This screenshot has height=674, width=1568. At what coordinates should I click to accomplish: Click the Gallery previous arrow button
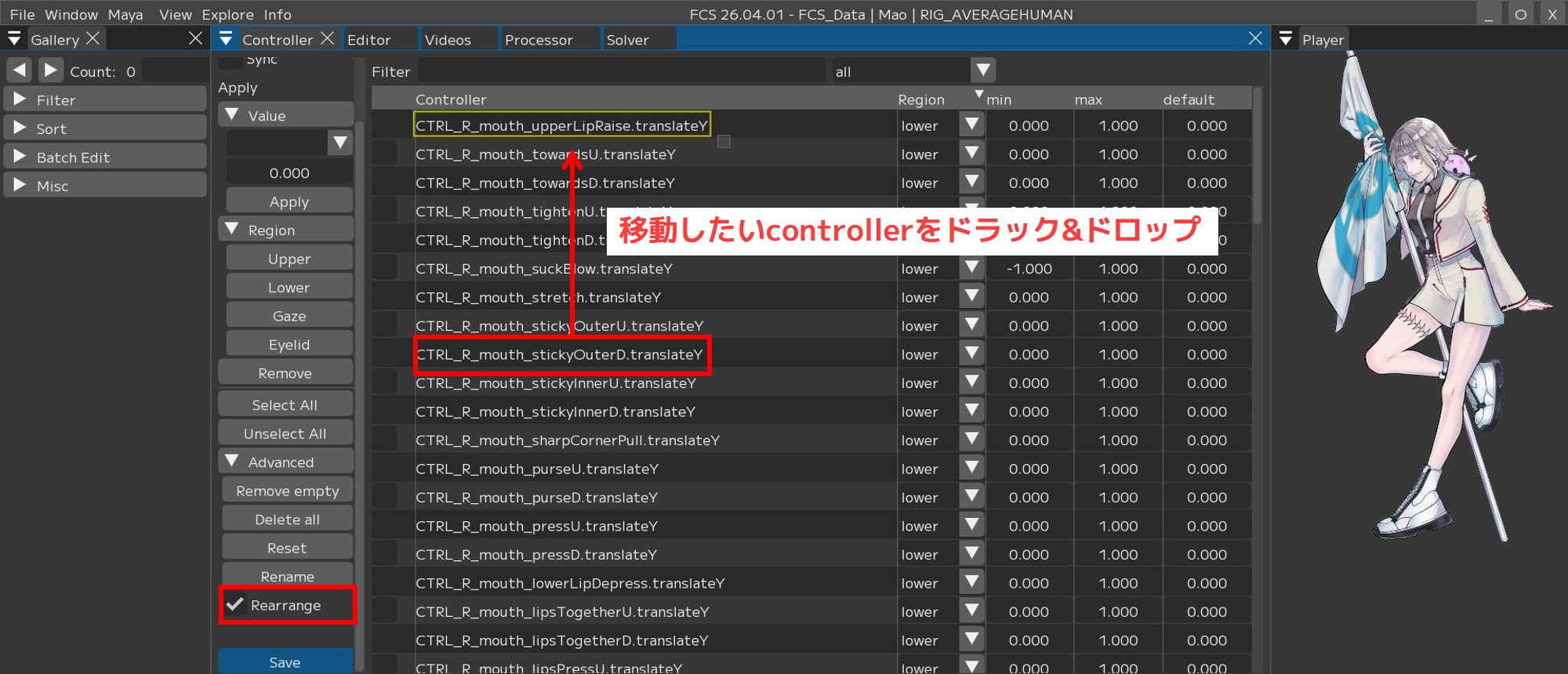[20, 71]
